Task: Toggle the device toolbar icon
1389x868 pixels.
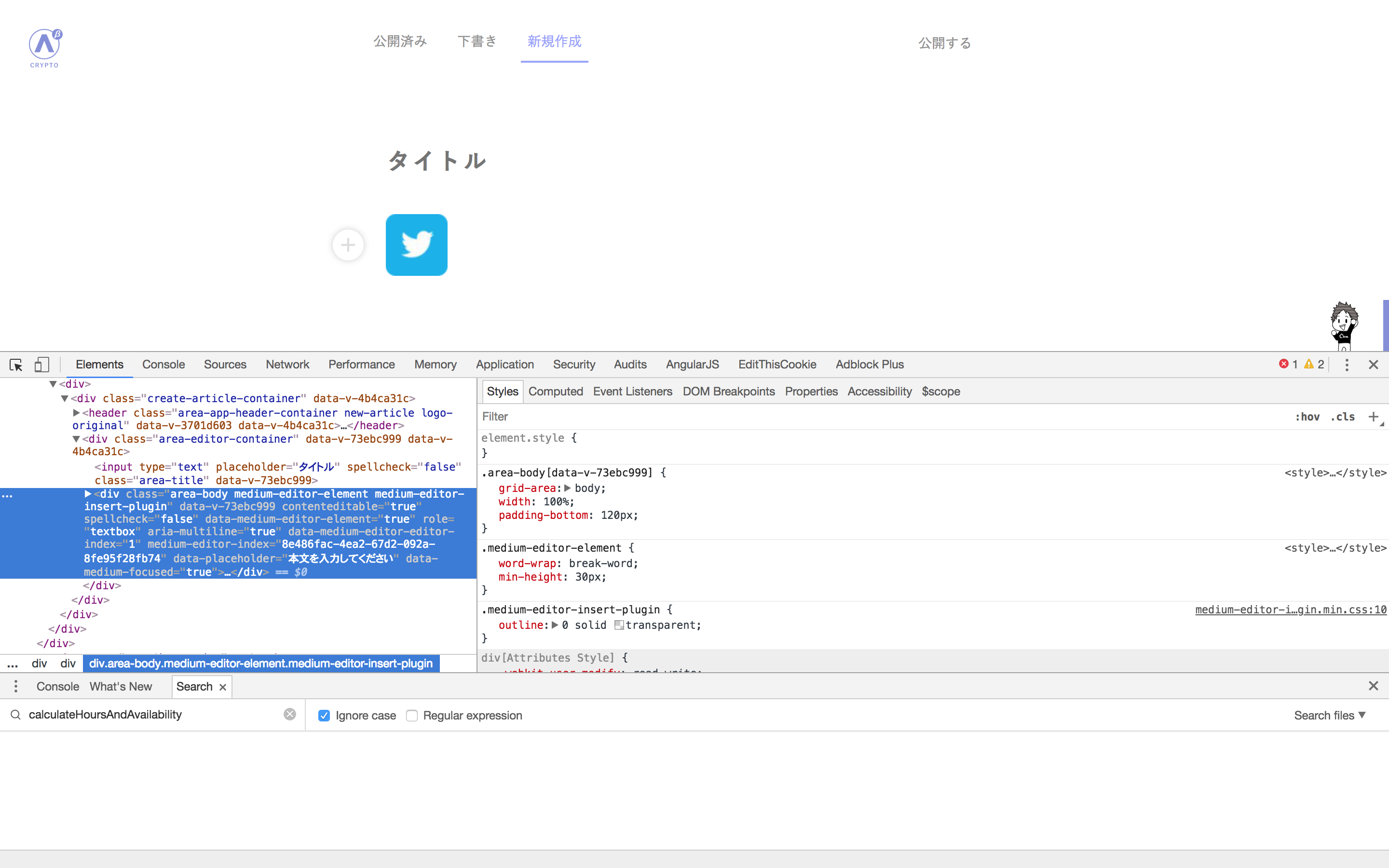Action: point(42,365)
